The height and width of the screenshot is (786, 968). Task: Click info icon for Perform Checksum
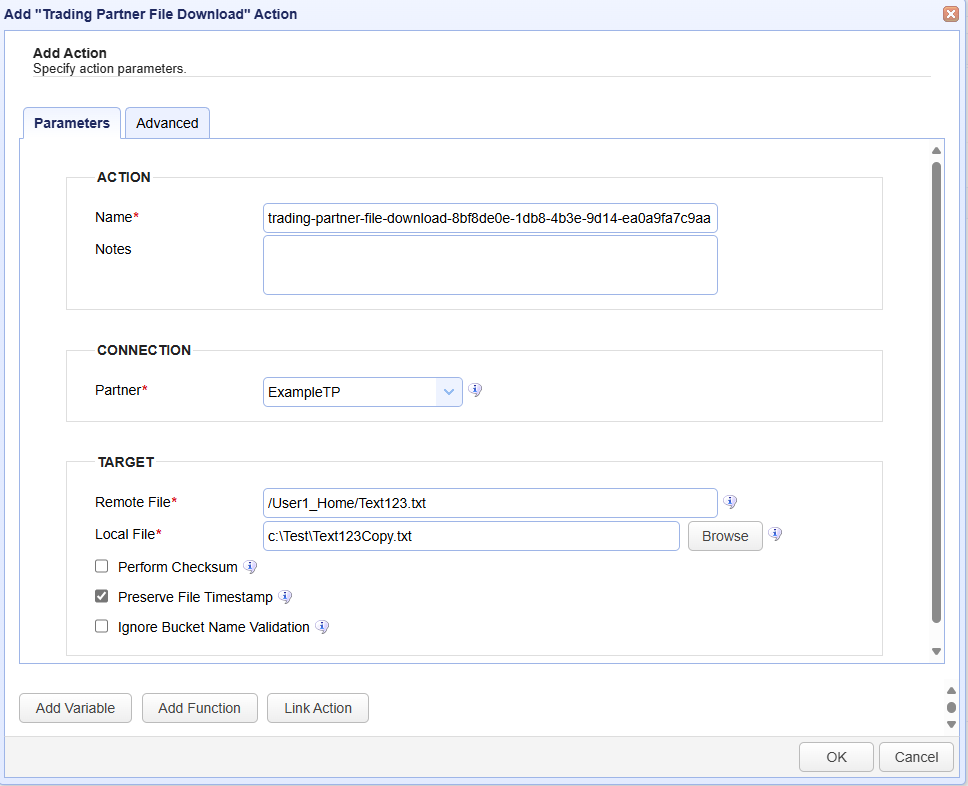click(x=250, y=567)
